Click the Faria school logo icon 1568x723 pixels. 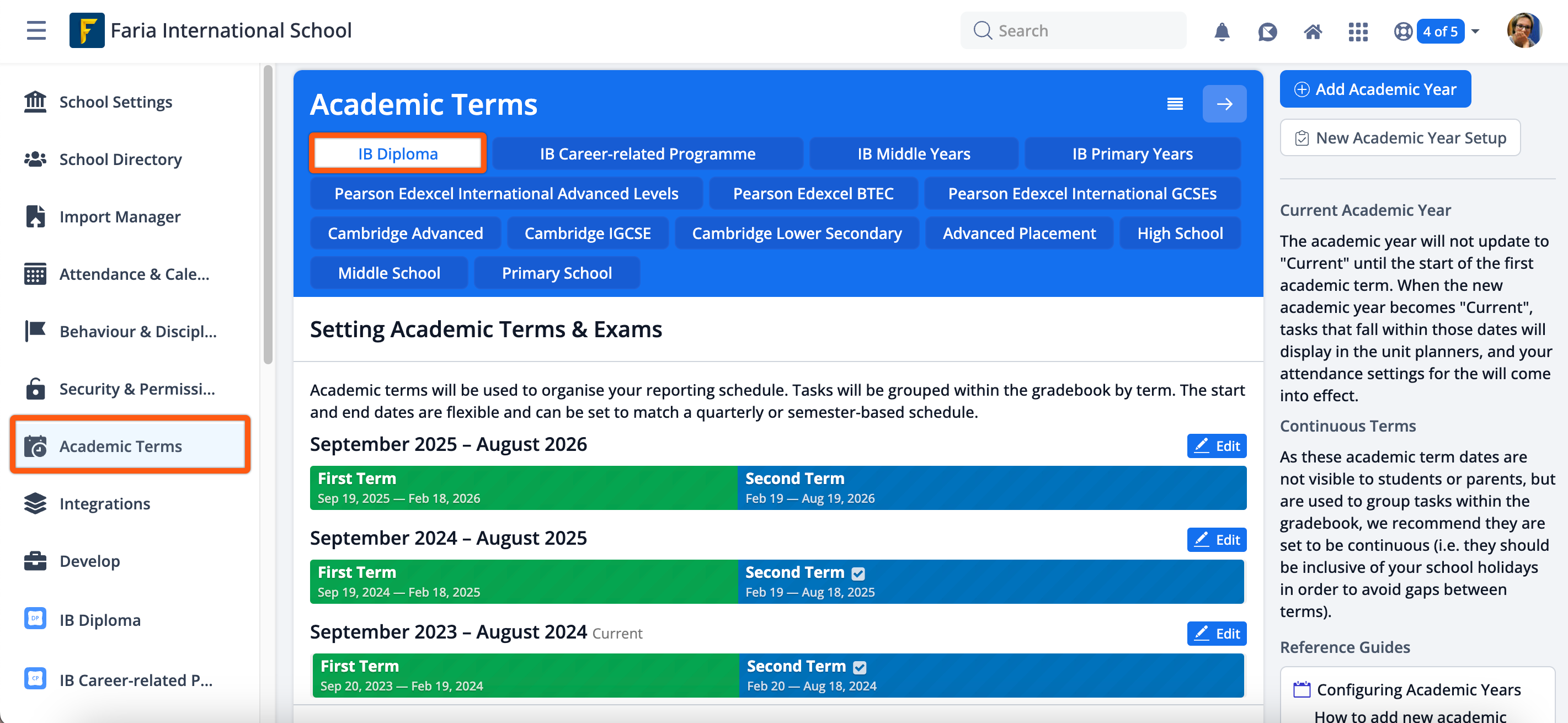87,30
